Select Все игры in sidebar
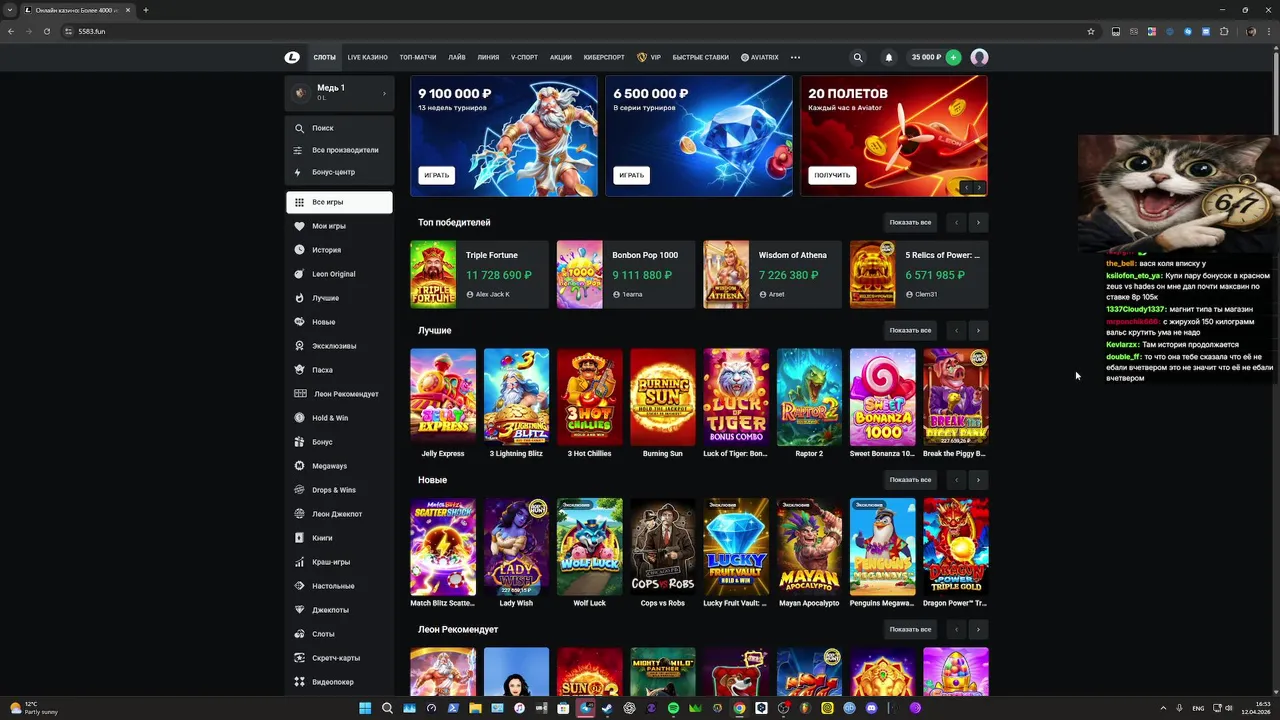 click(x=339, y=202)
